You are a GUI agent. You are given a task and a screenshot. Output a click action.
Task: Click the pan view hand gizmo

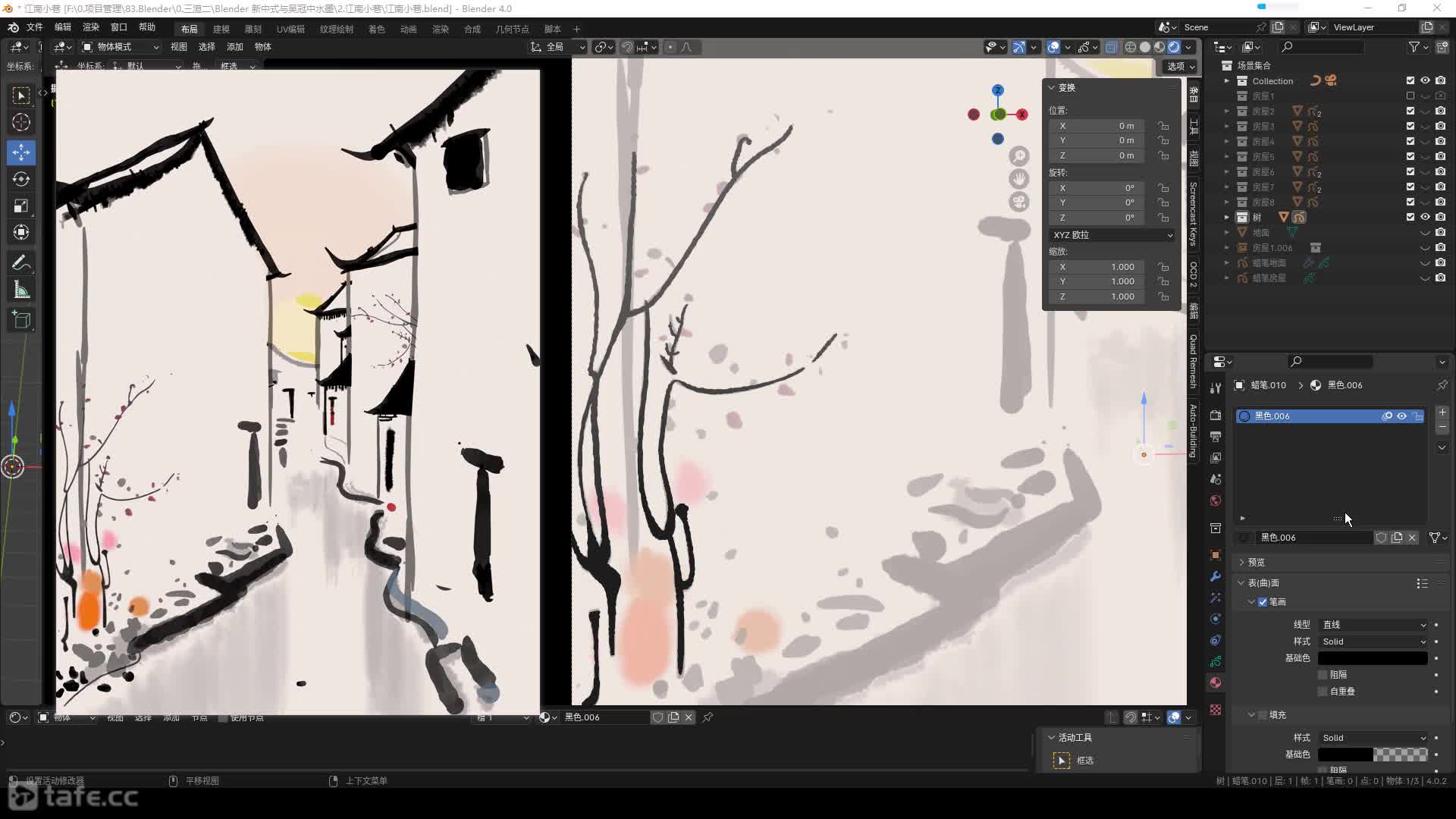point(1019,179)
